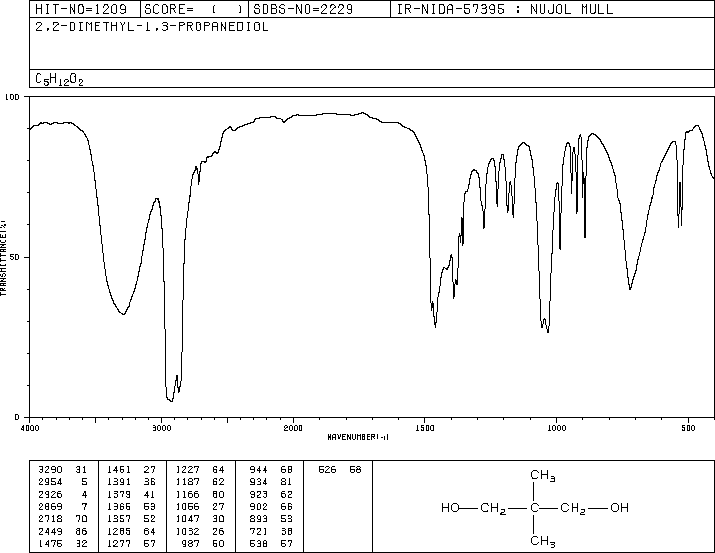Select the 1227 peak table entry
Screen dimensions: 715x553
click(x=200, y=470)
